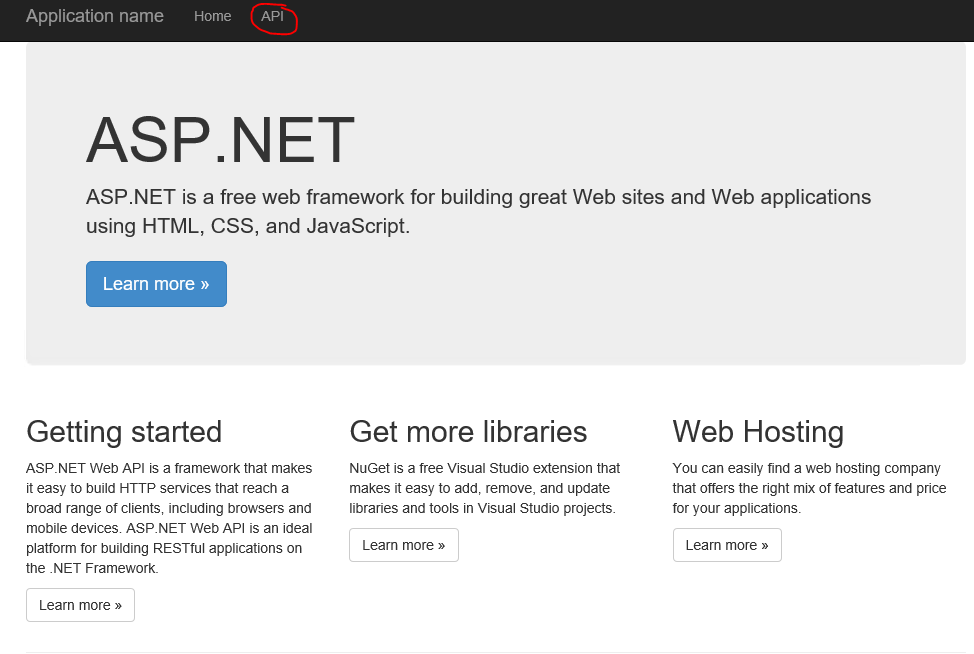Go to Home in navigation bar
This screenshot has width=974, height=654.
click(212, 16)
